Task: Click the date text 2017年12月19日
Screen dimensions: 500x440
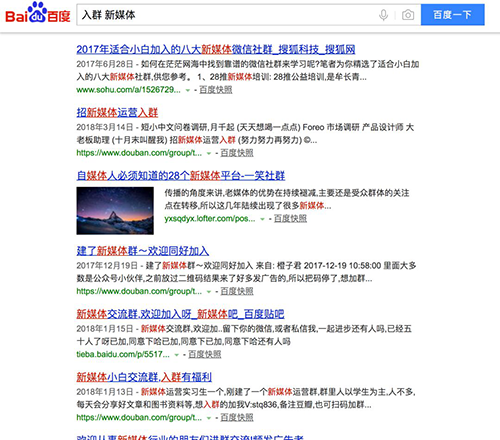Action: point(107,266)
